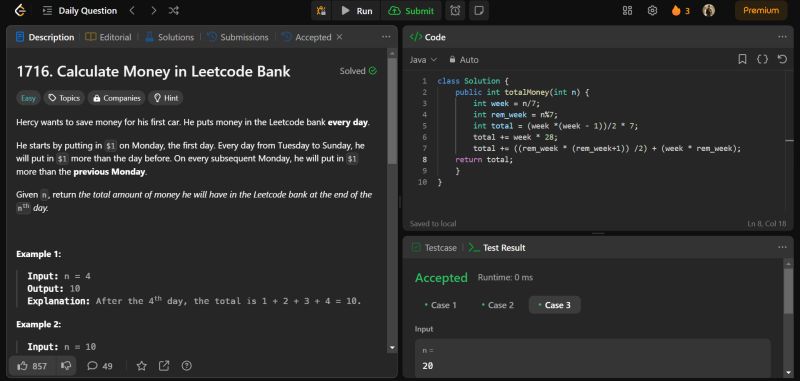Pick a random question shuffle icon

pos(173,11)
